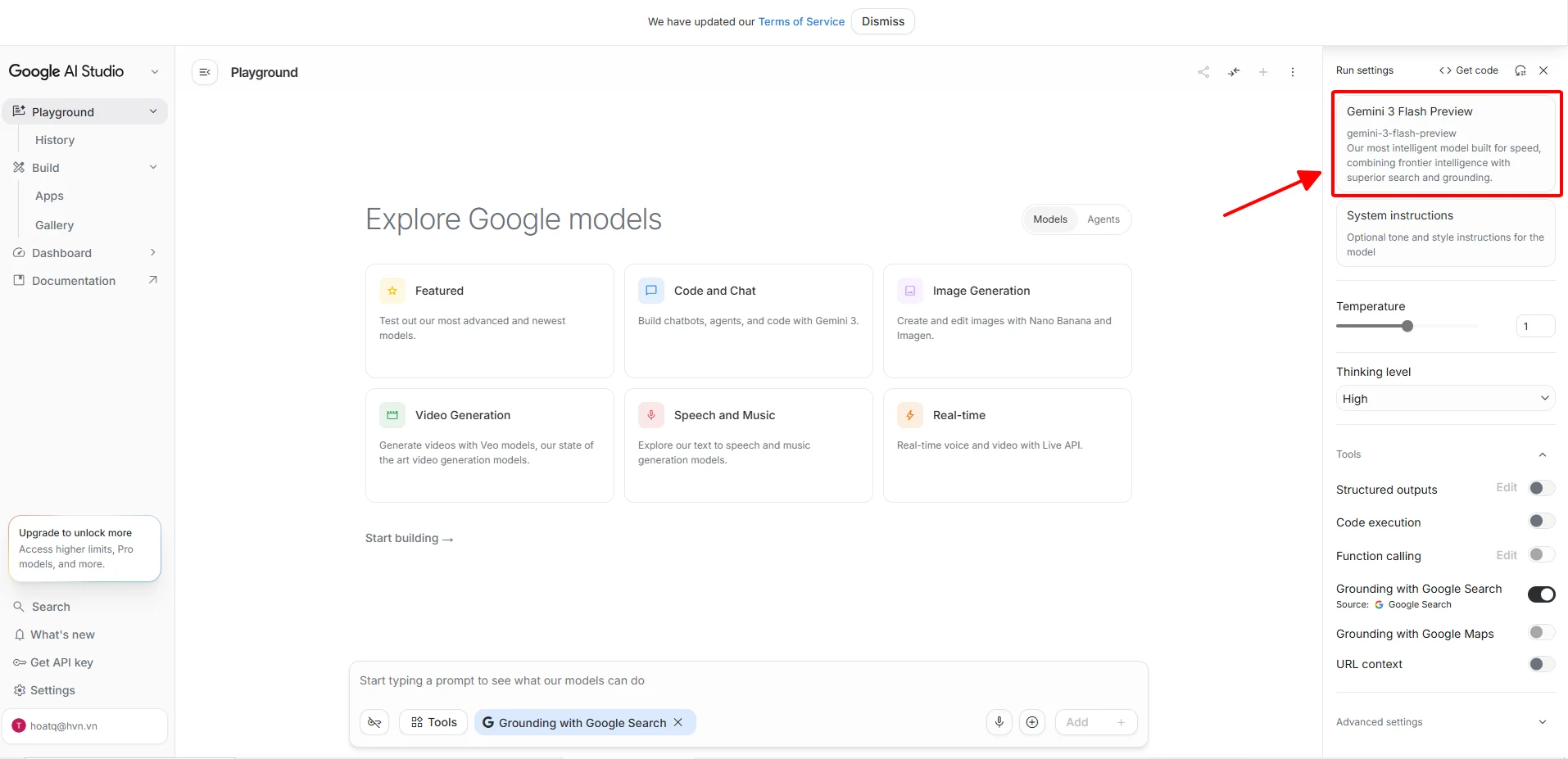Click the Tools button in prompt bar
The height and width of the screenshot is (759, 1568).
(x=434, y=722)
